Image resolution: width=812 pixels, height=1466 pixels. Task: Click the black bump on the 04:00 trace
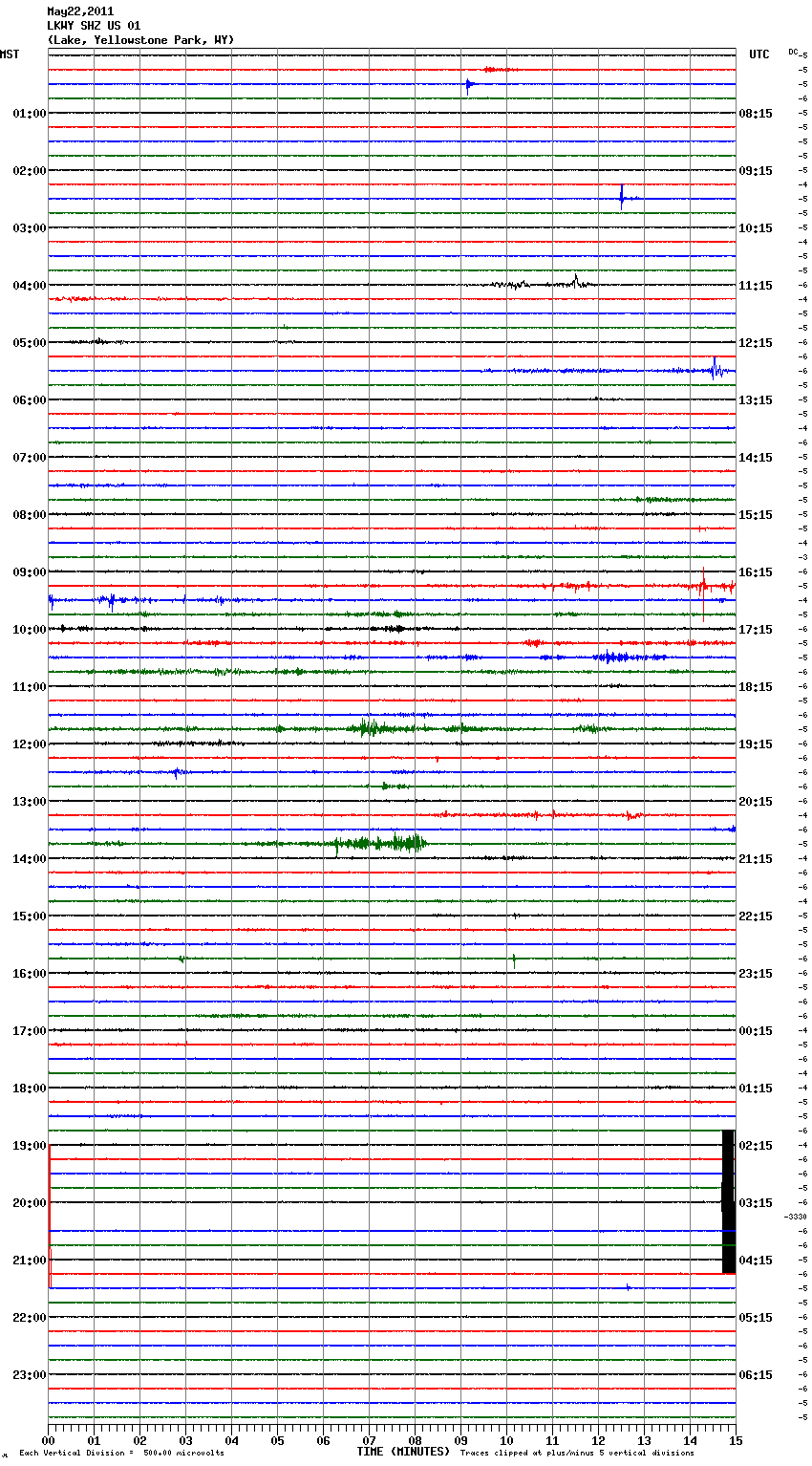pyautogui.click(x=576, y=281)
